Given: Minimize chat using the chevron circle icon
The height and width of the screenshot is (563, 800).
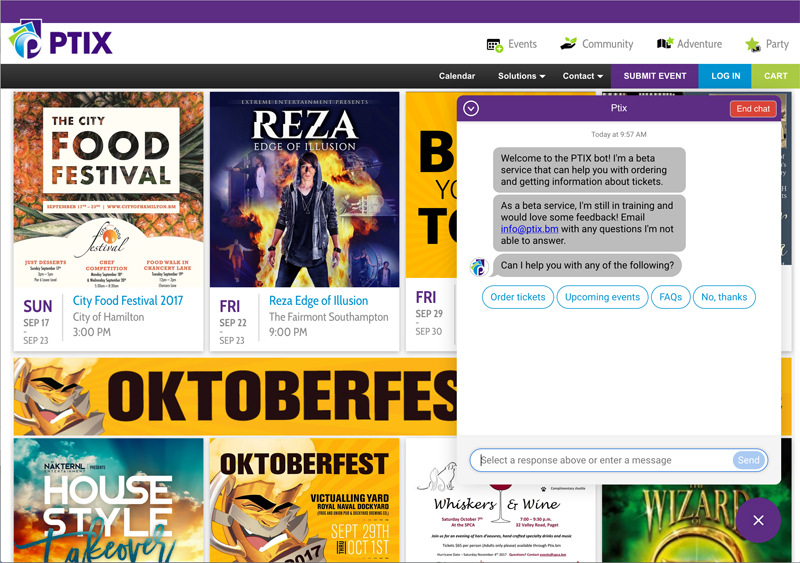Looking at the screenshot, I should tap(471, 108).
